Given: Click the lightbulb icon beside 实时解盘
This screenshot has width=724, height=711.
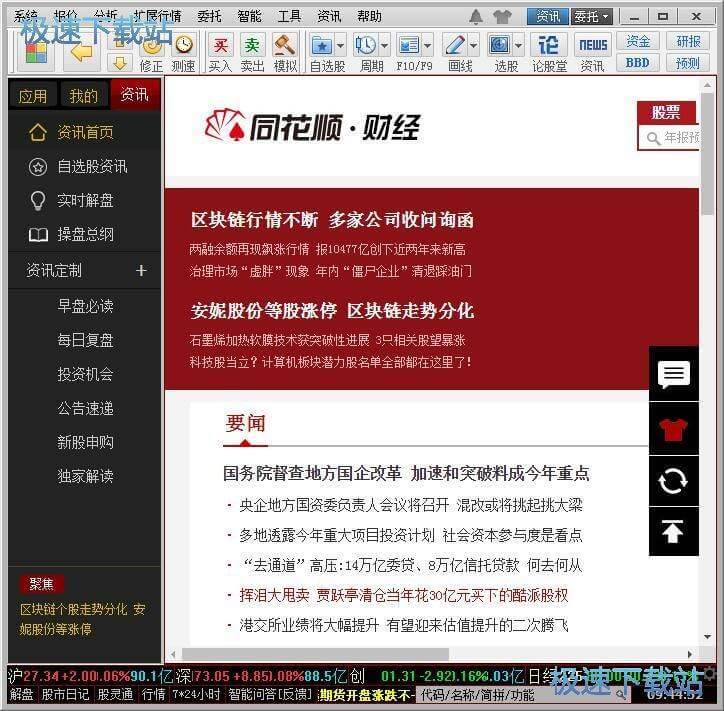Looking at the screenshot, I should pyautogui.click(x=38, y=201).
